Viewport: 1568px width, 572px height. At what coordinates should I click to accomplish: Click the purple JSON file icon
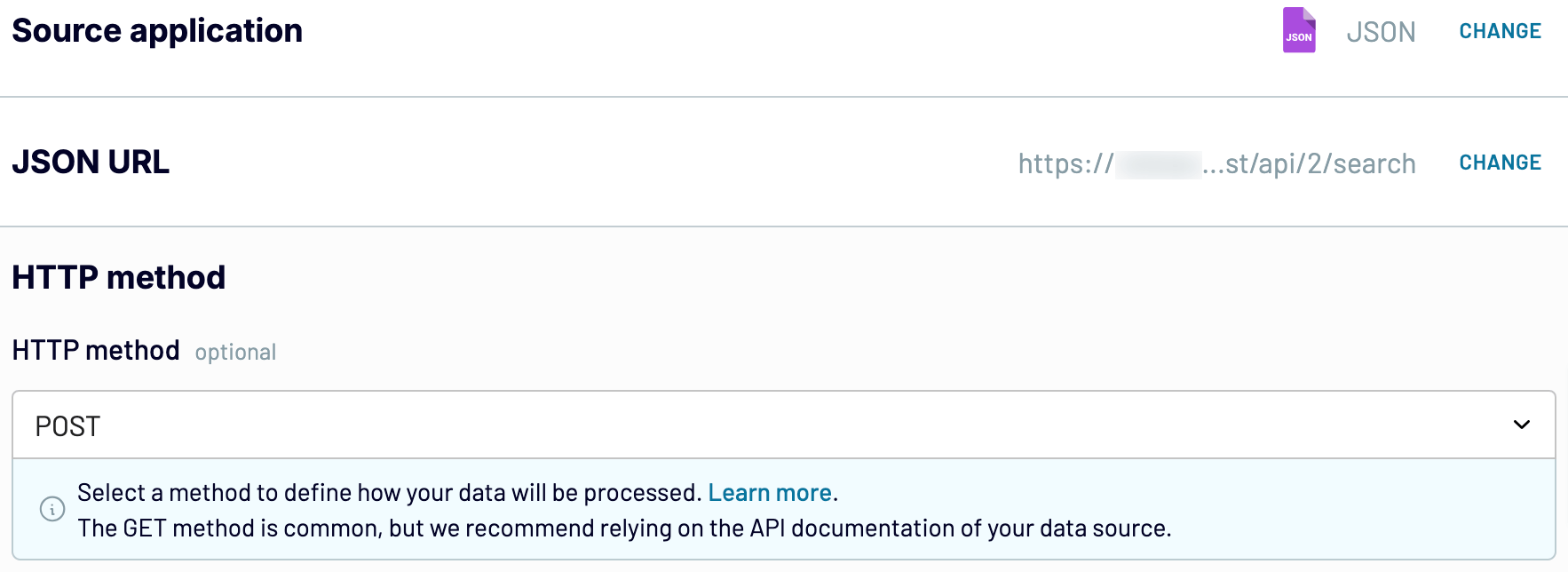[1299, 30]
